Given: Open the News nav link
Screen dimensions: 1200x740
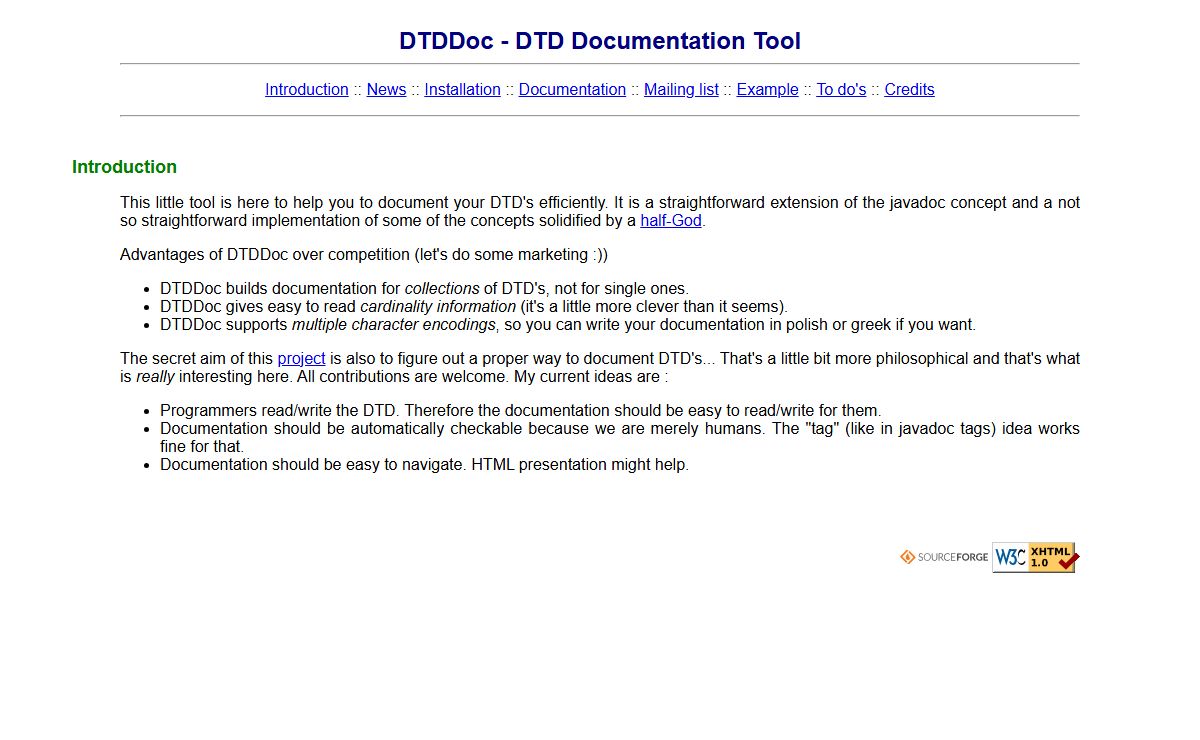Looking at the screenshot, I should pyautogui.click(x=386, y=90).
